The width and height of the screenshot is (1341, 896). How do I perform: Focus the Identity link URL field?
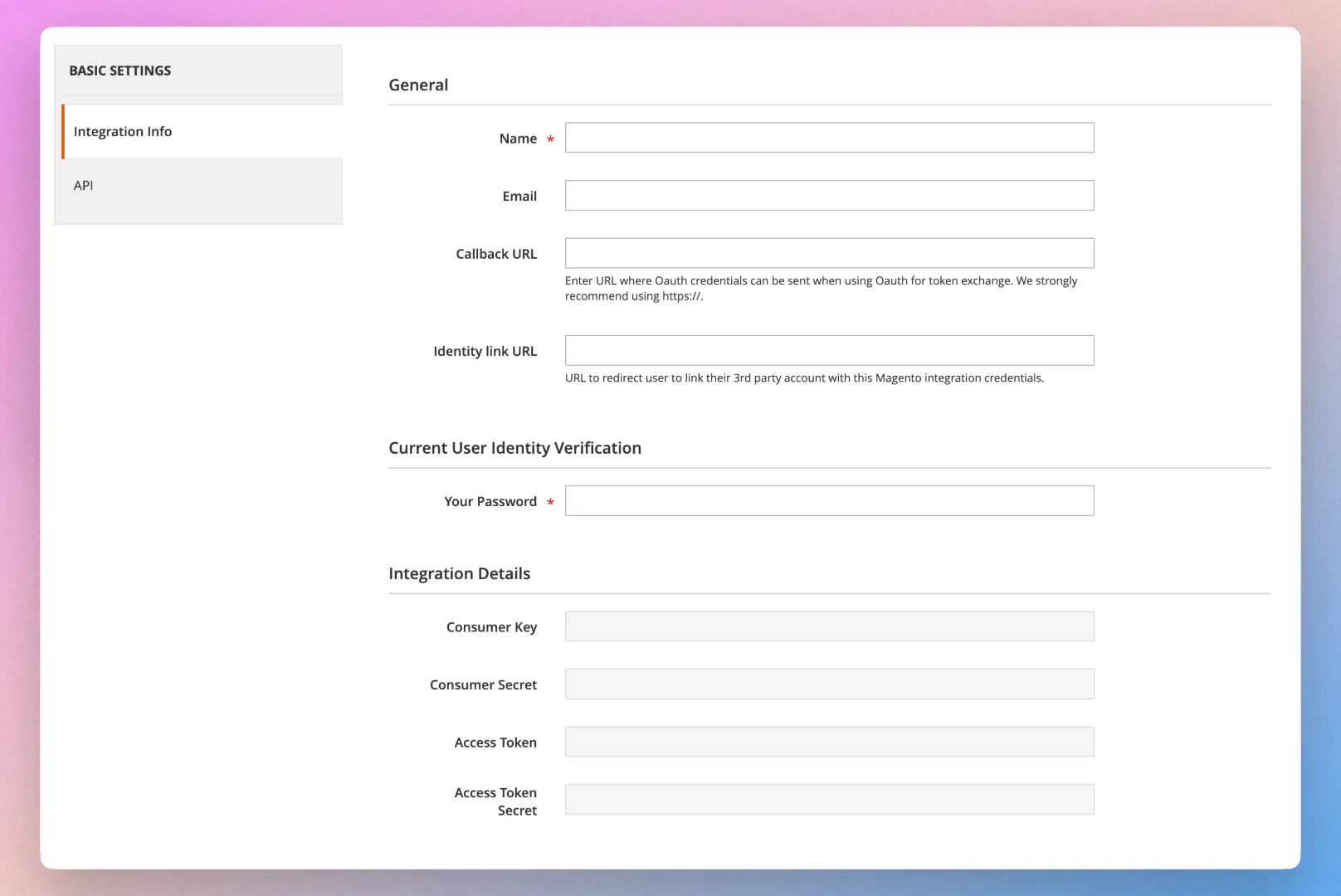tap(829, 350)
